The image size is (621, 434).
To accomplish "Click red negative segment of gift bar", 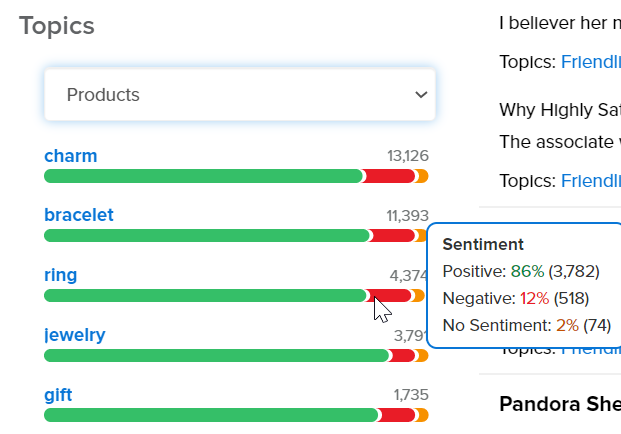I will [x=397, y=415].
